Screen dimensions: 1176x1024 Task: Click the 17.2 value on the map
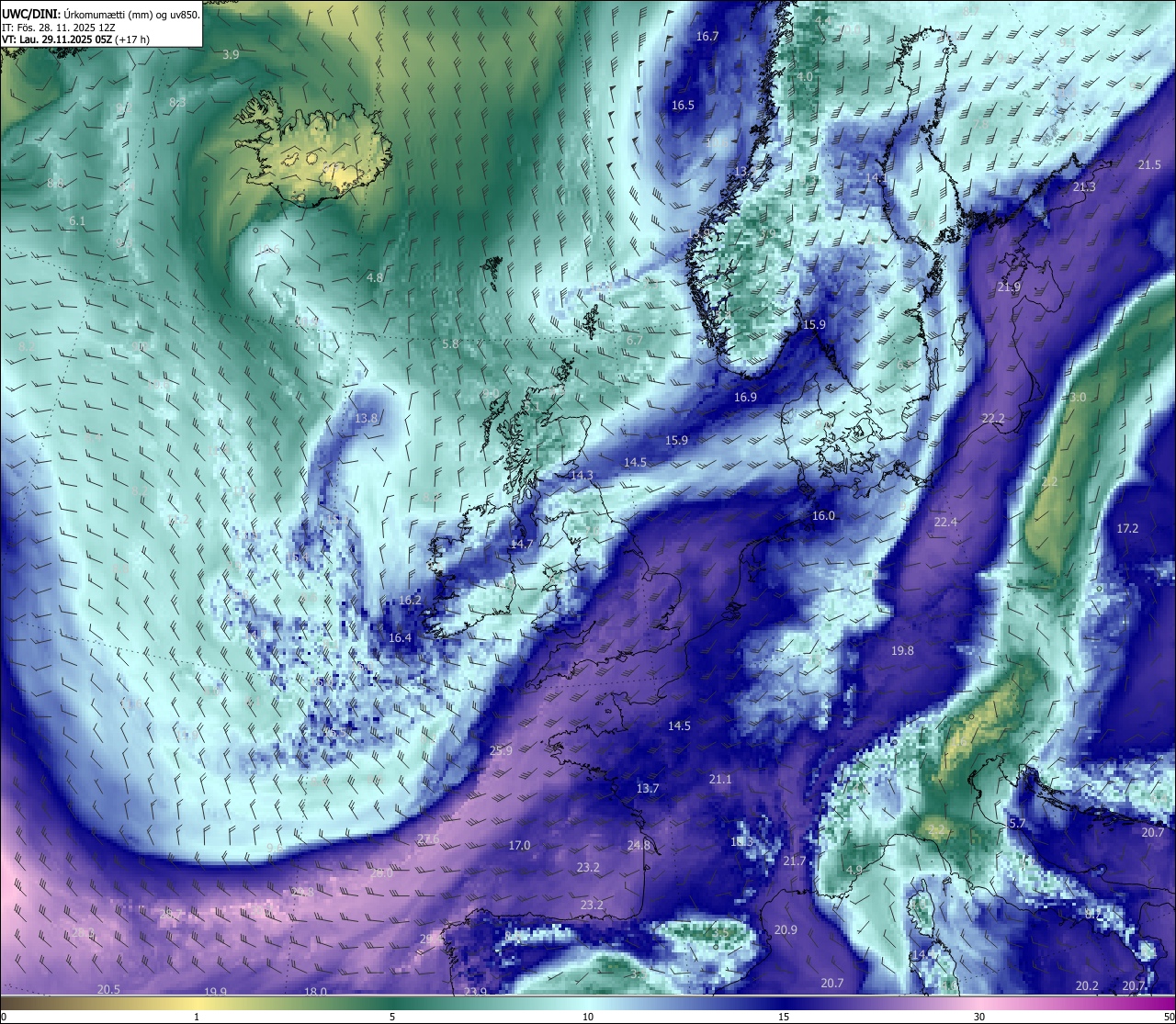click(x=1127, y=529)
